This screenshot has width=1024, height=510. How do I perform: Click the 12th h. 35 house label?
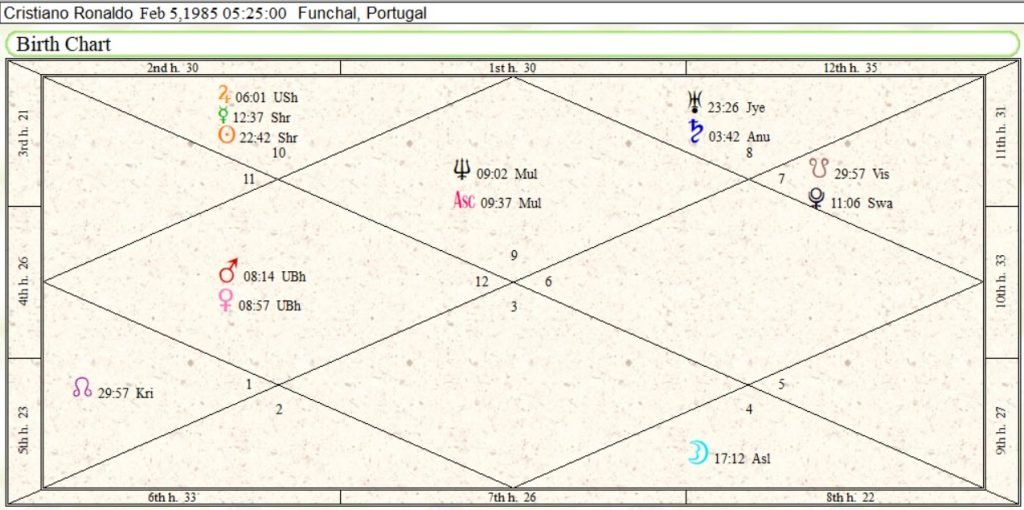point(849,67)
